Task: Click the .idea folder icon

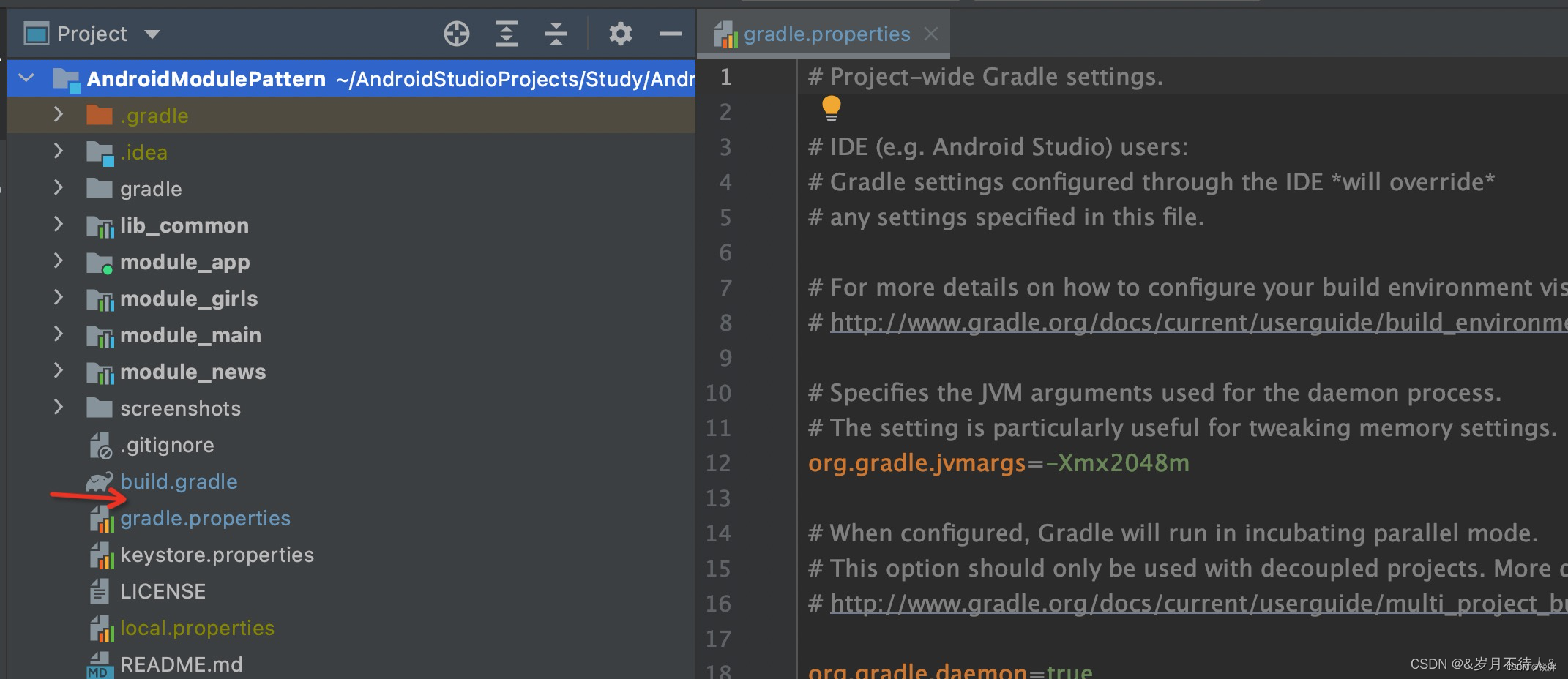Action: (x=100, y=152)
